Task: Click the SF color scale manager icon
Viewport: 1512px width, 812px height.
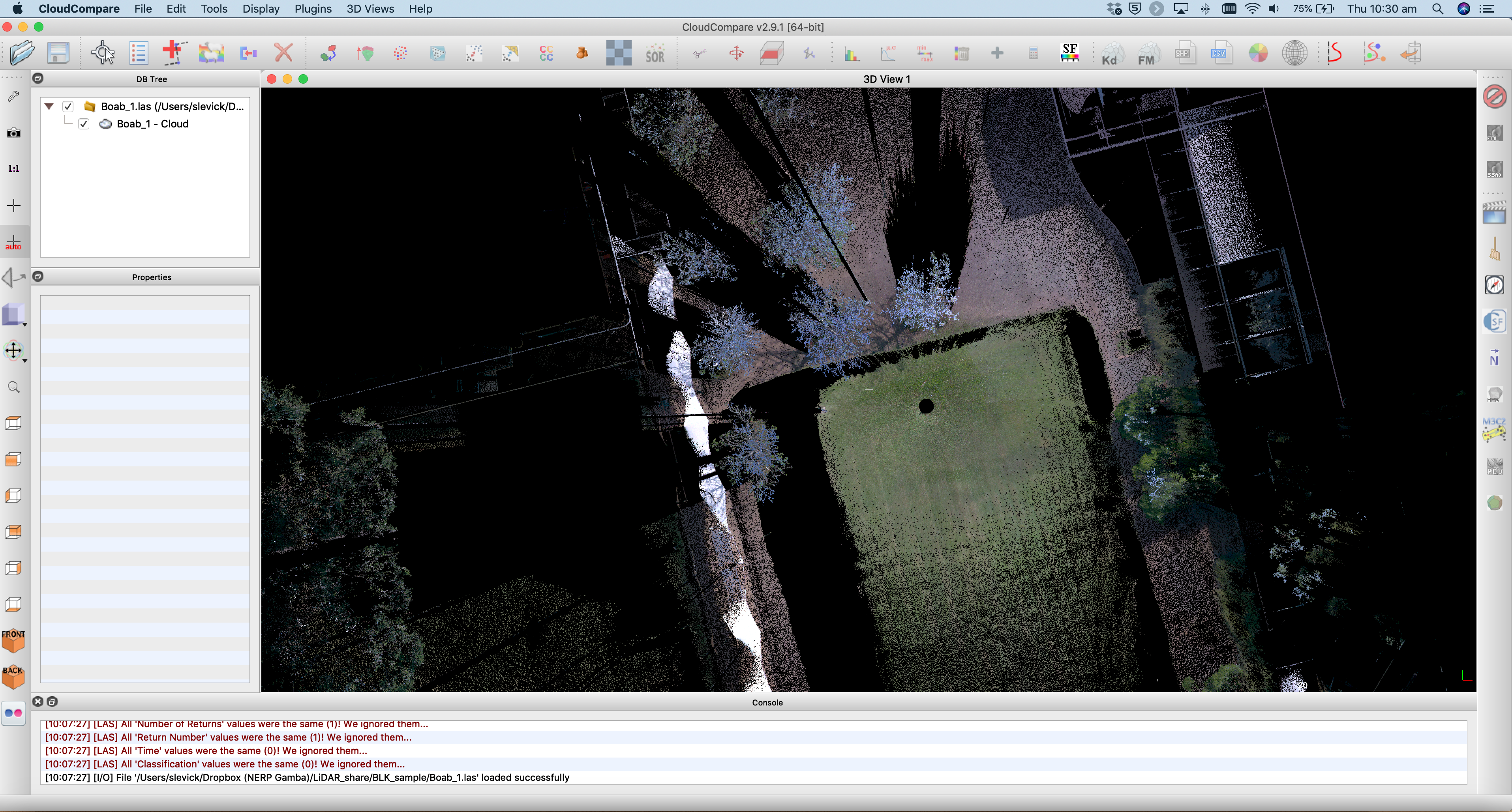Action: 1069,53
